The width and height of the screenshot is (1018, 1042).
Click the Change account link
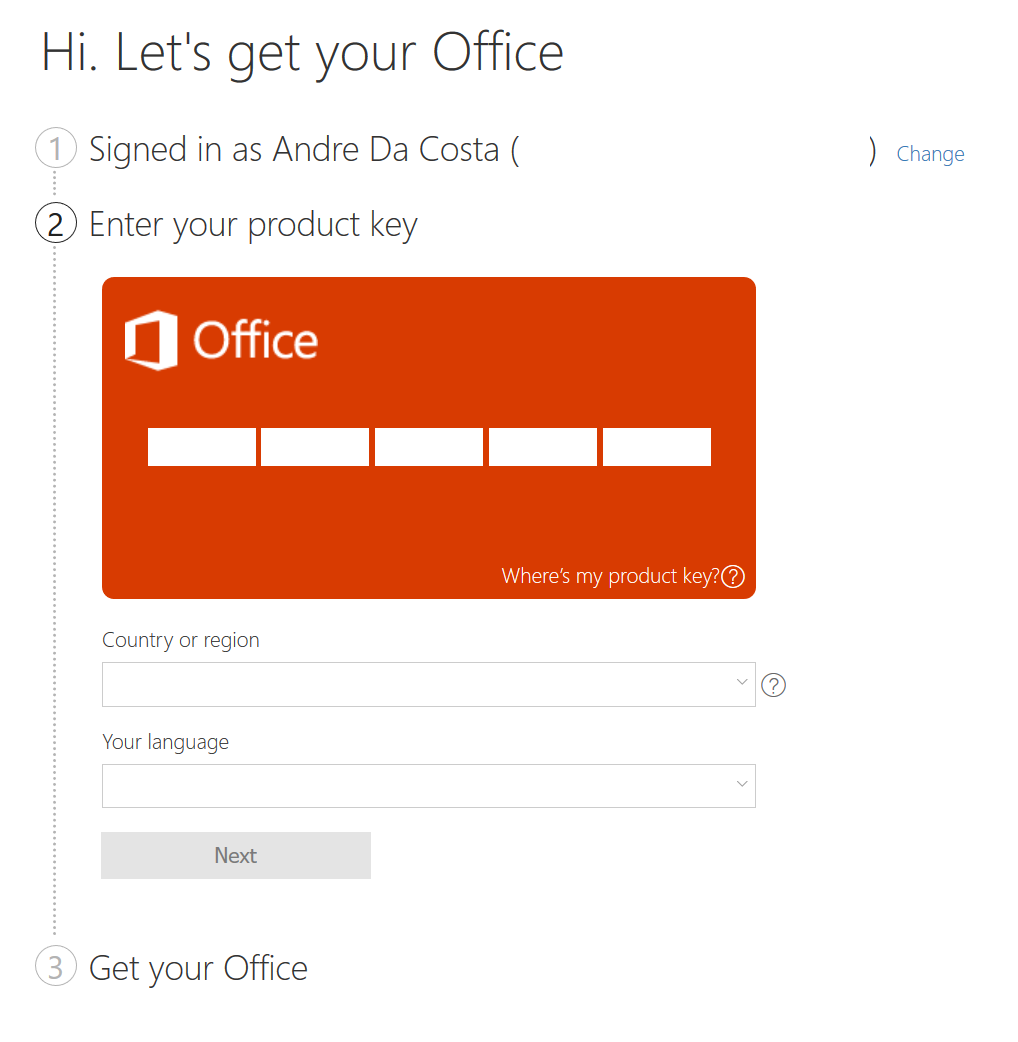point(930,154)
